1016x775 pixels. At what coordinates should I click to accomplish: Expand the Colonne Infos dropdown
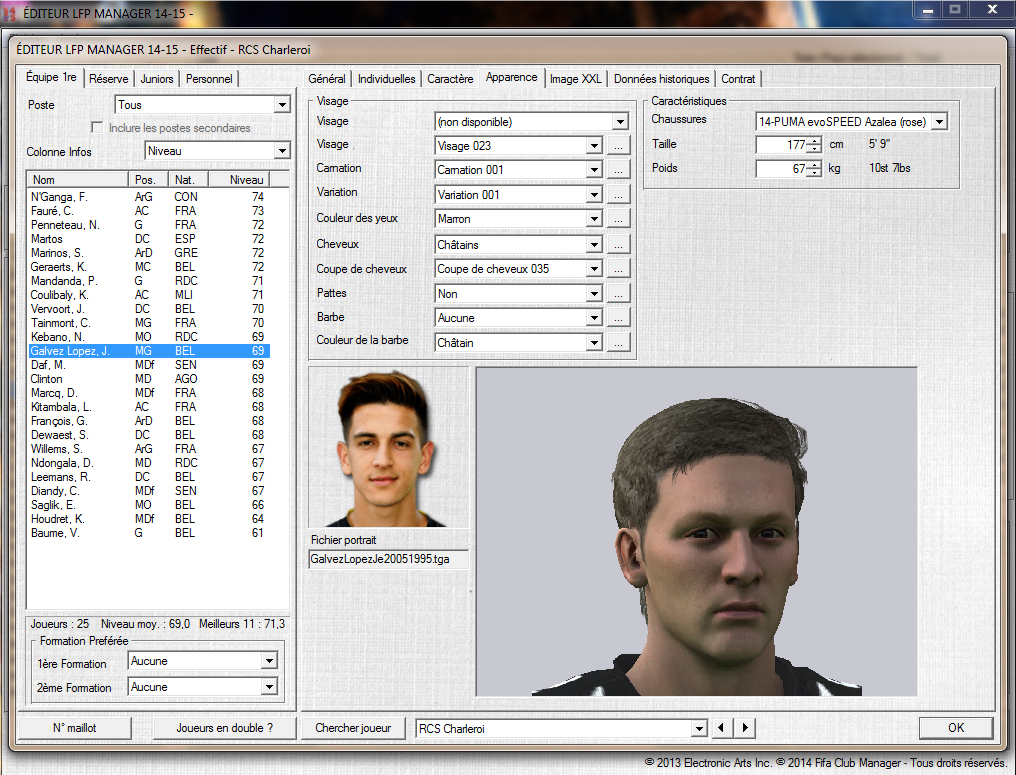point(282,151)
